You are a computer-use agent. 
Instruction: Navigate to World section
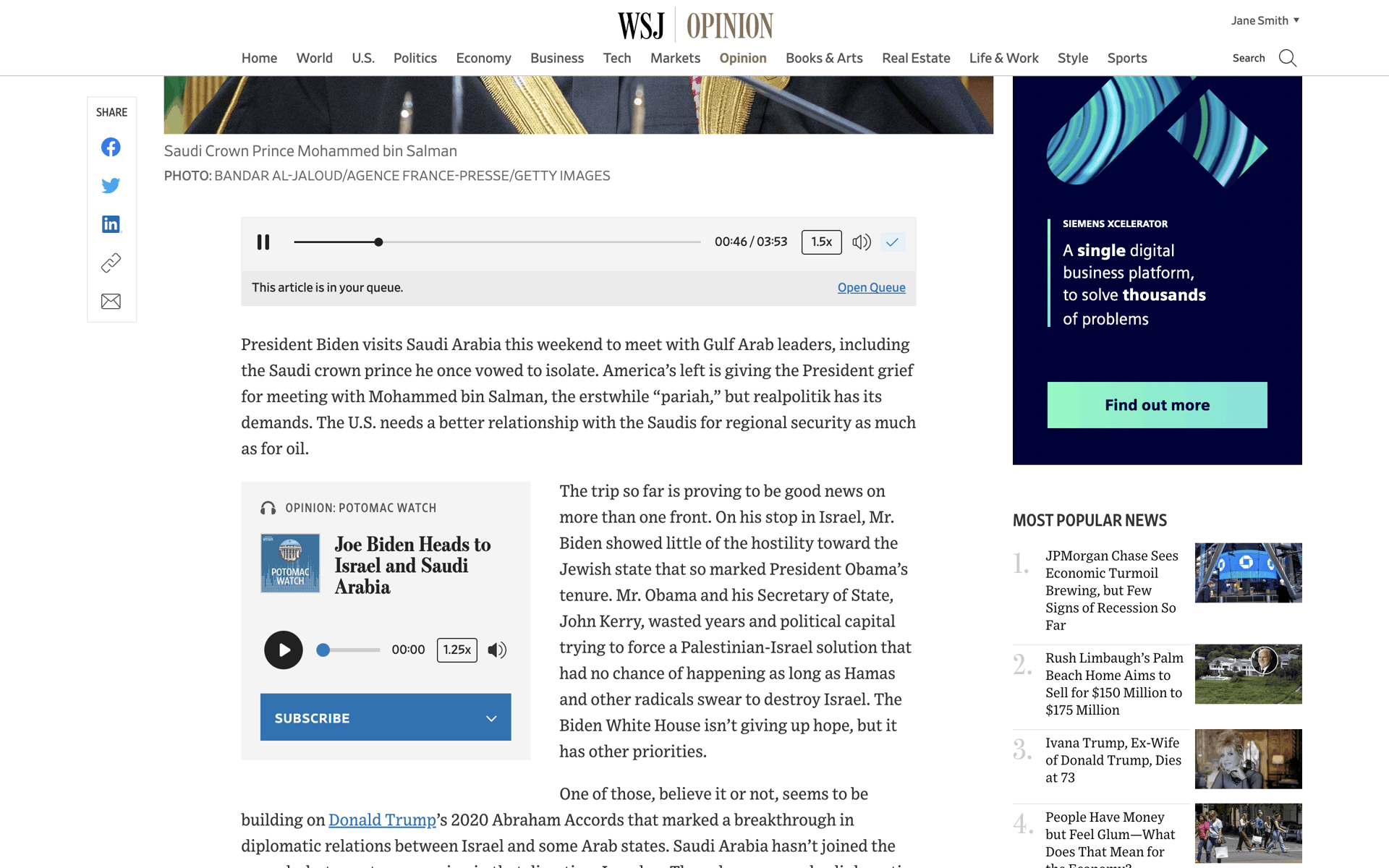click(x=315, y=58)
